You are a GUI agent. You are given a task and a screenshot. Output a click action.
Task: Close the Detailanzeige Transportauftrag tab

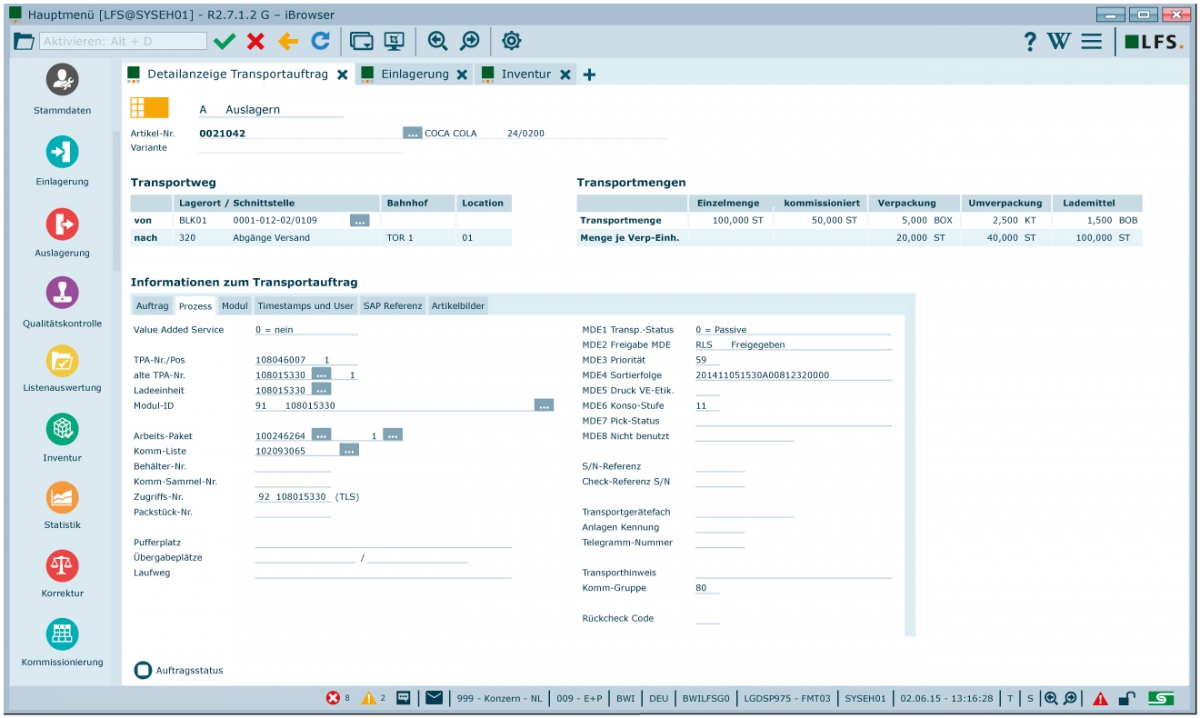pos(342,75)
